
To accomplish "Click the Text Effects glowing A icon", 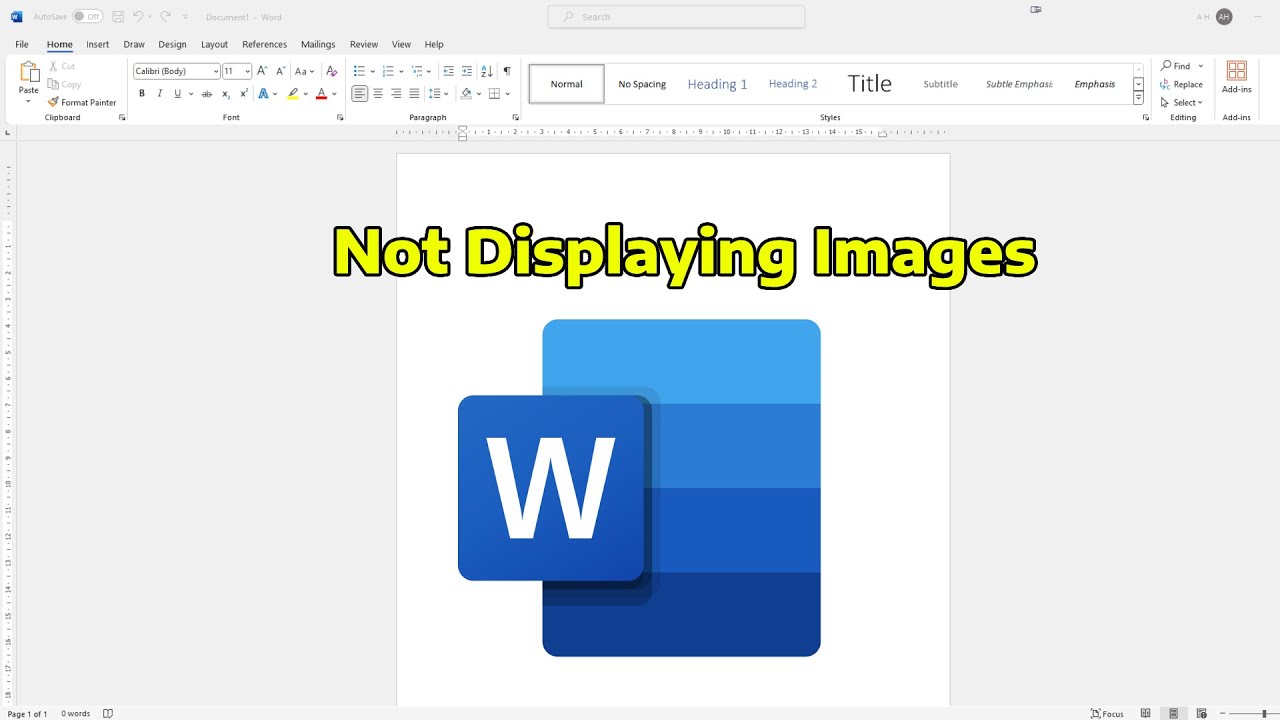I will click(263, 94).
